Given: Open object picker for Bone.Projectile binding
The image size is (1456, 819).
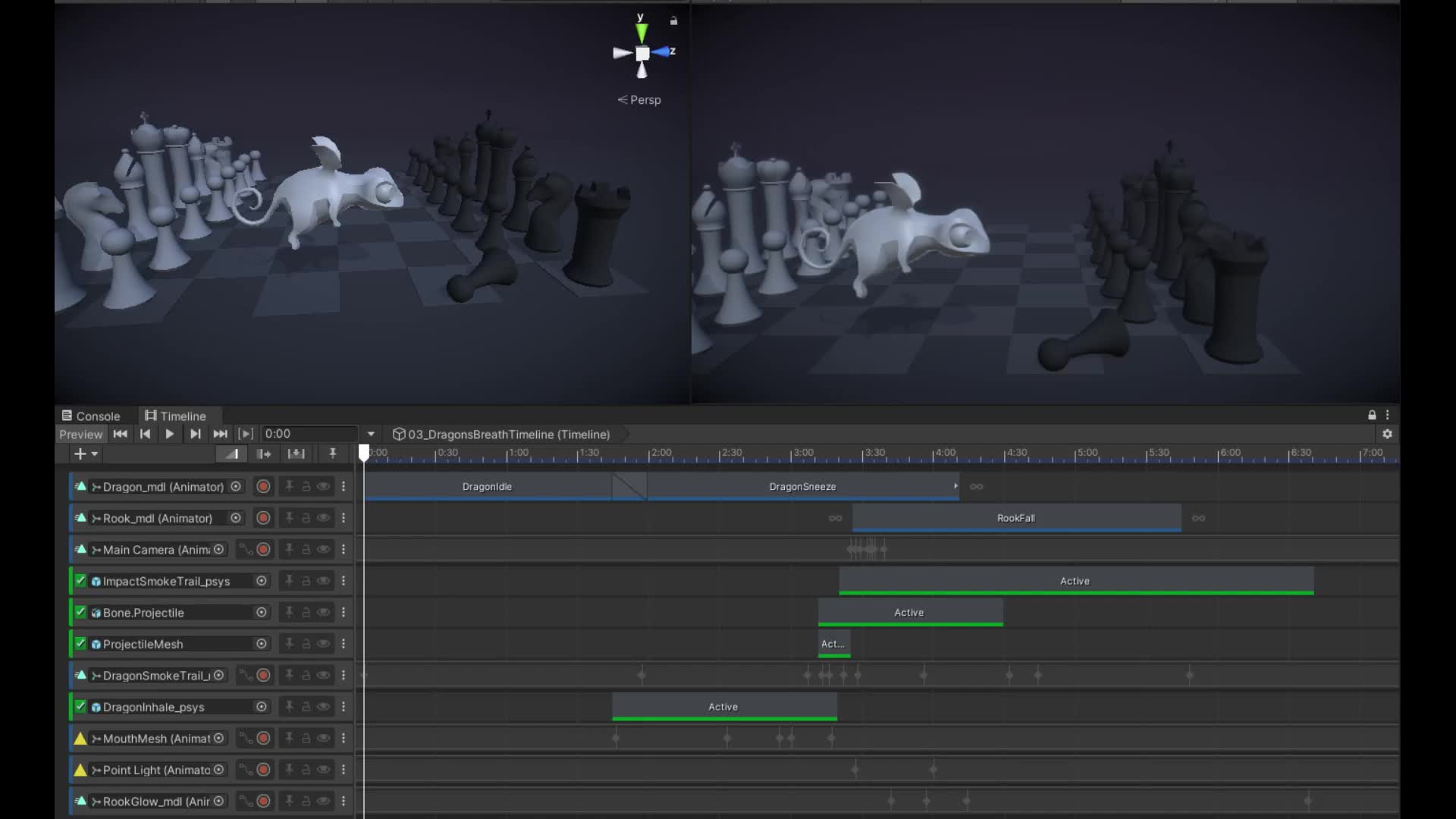Looking at the screenshot, I should [262, 612].
